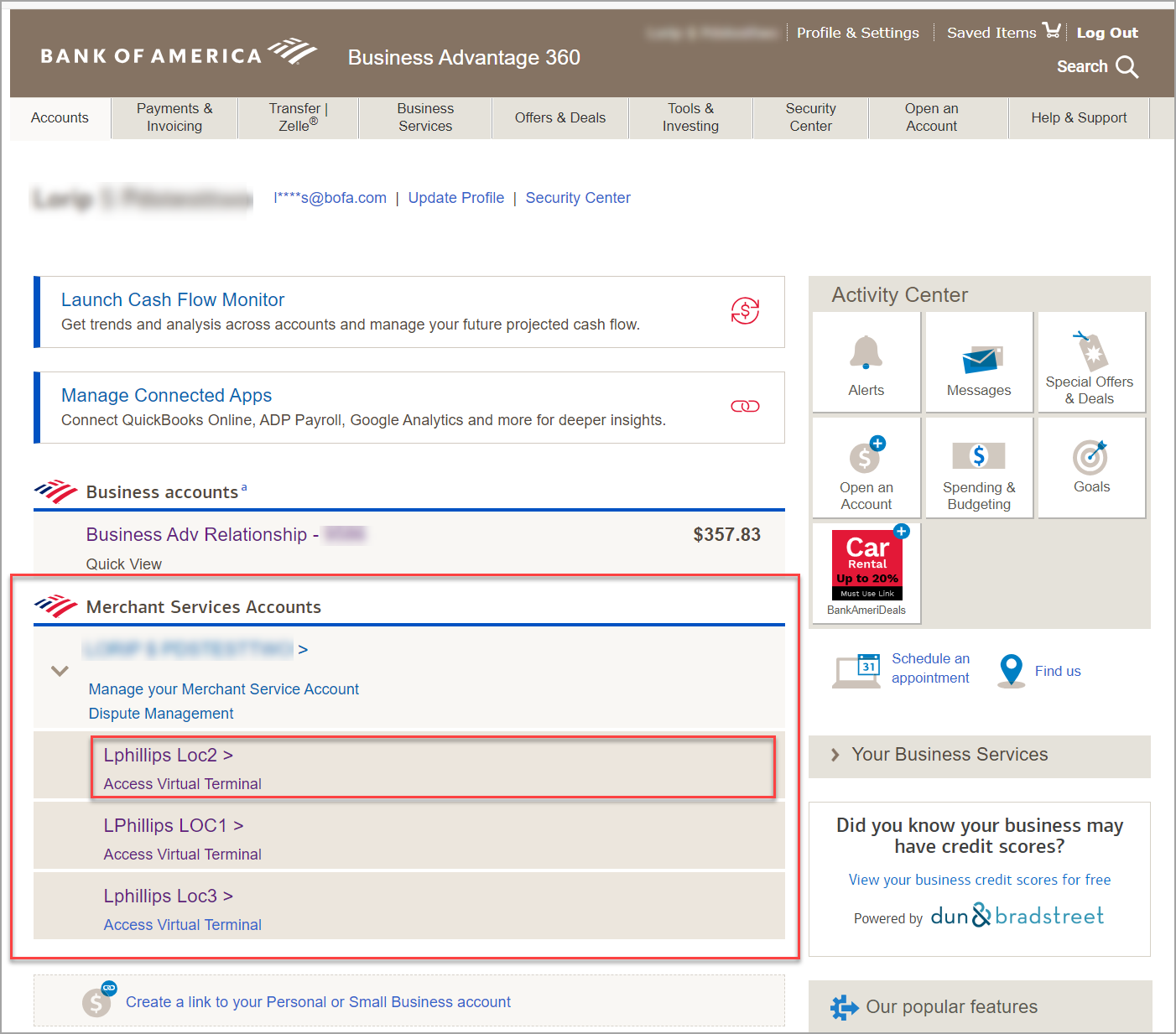1176x1034 pixels.
Task: Click the Our popular features puzzle icon
Action: coord(844,1007)
